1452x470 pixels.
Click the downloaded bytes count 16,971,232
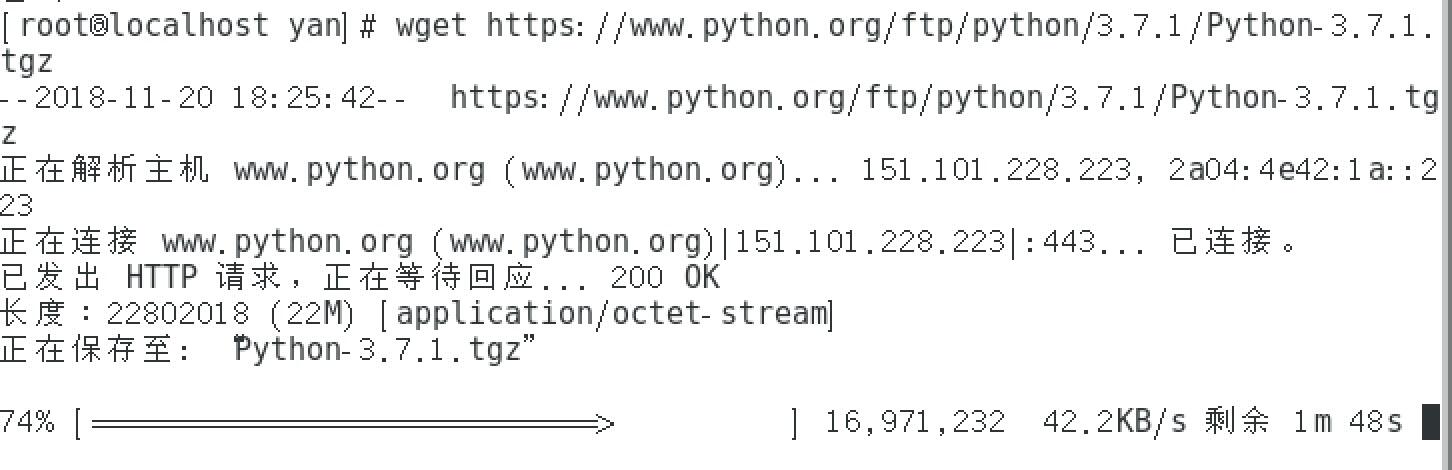915,422
